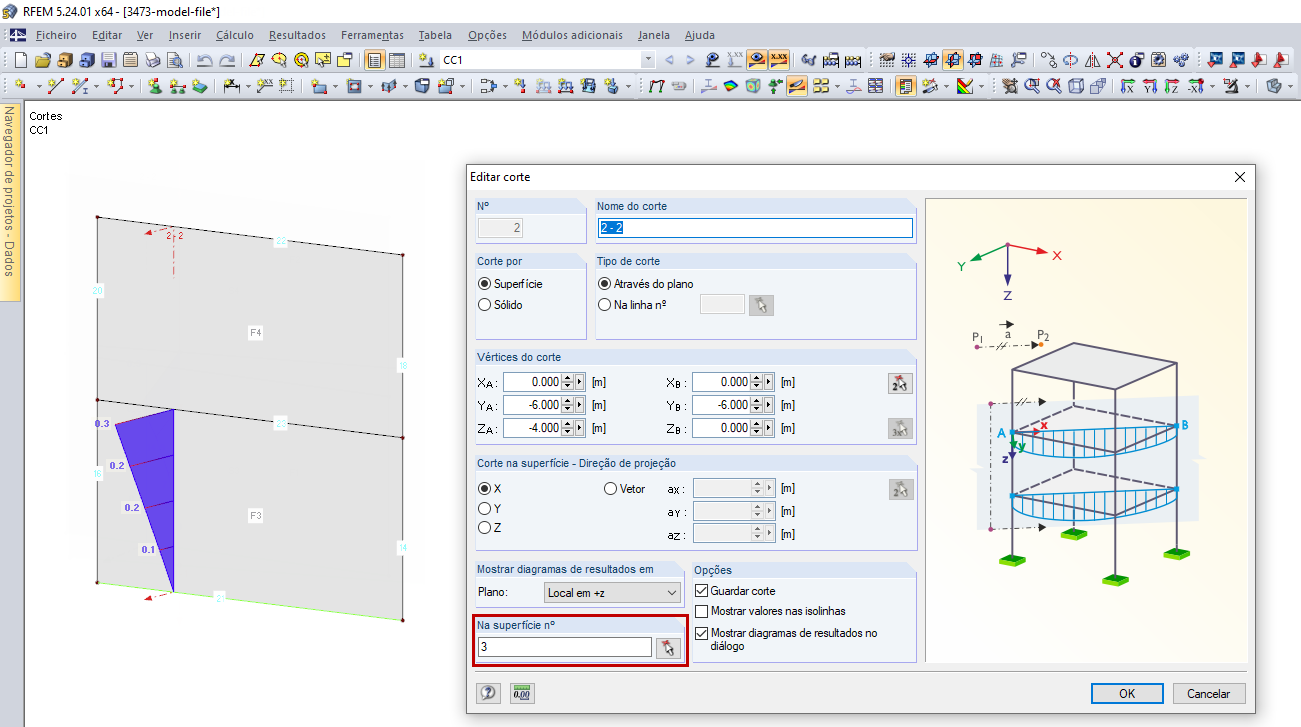The height and width of the screenshot is (727, 1301).
Task: Click the Undo arrow in the toolbar
Action: point(204,60)
